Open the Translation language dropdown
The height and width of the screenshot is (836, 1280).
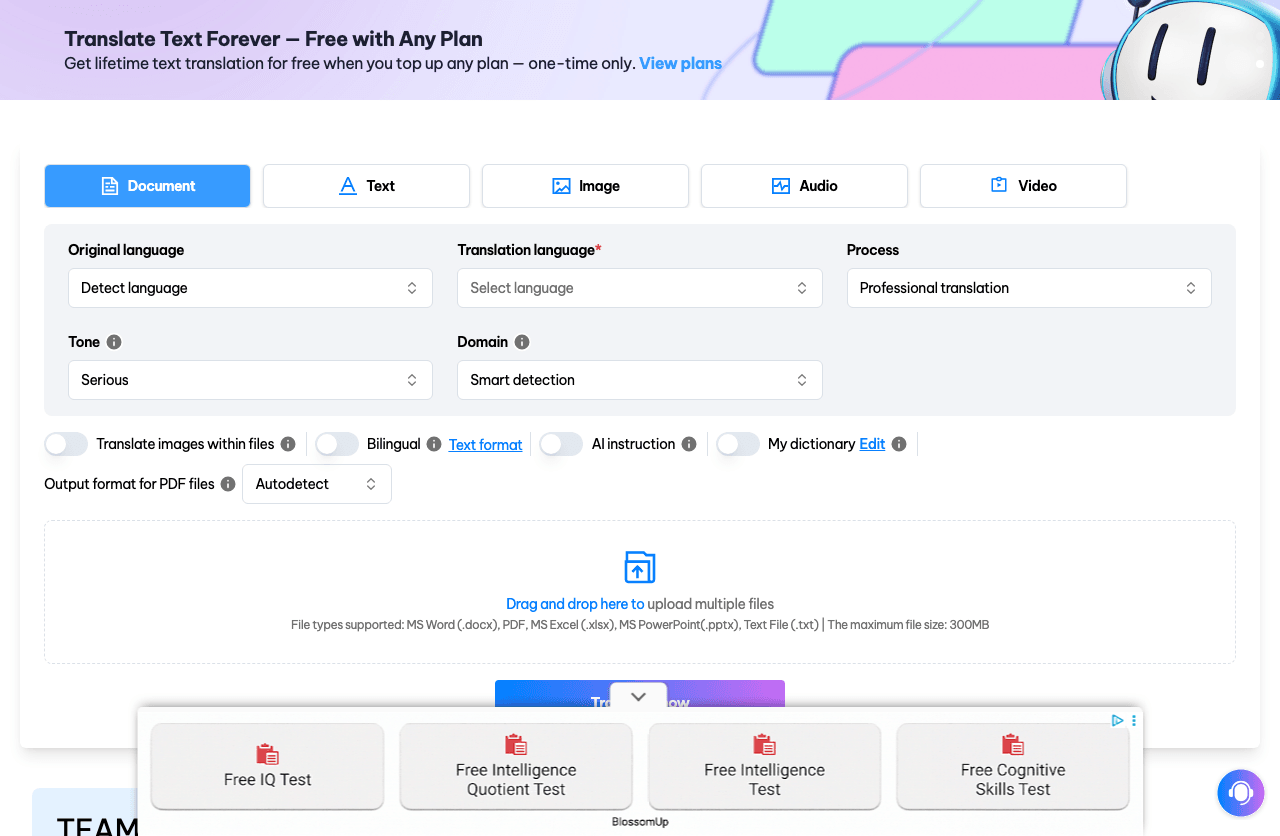click(640, 288)
